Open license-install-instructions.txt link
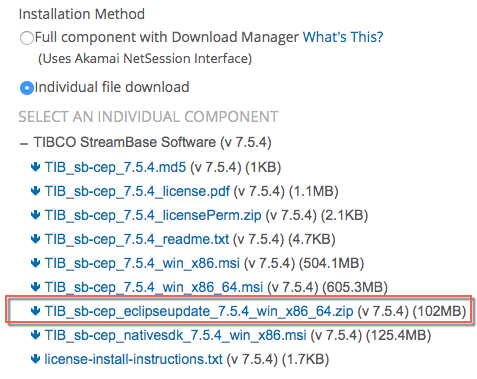This screenshot has height=379, width=477. tap(133, 359)
